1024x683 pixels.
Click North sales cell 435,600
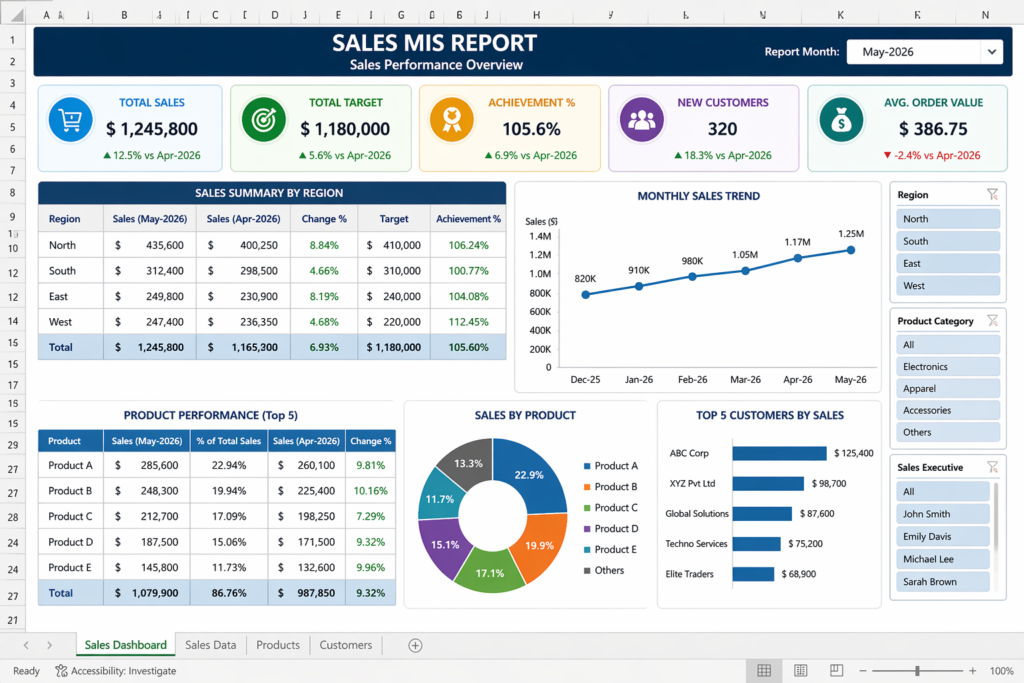pos(150,245)
